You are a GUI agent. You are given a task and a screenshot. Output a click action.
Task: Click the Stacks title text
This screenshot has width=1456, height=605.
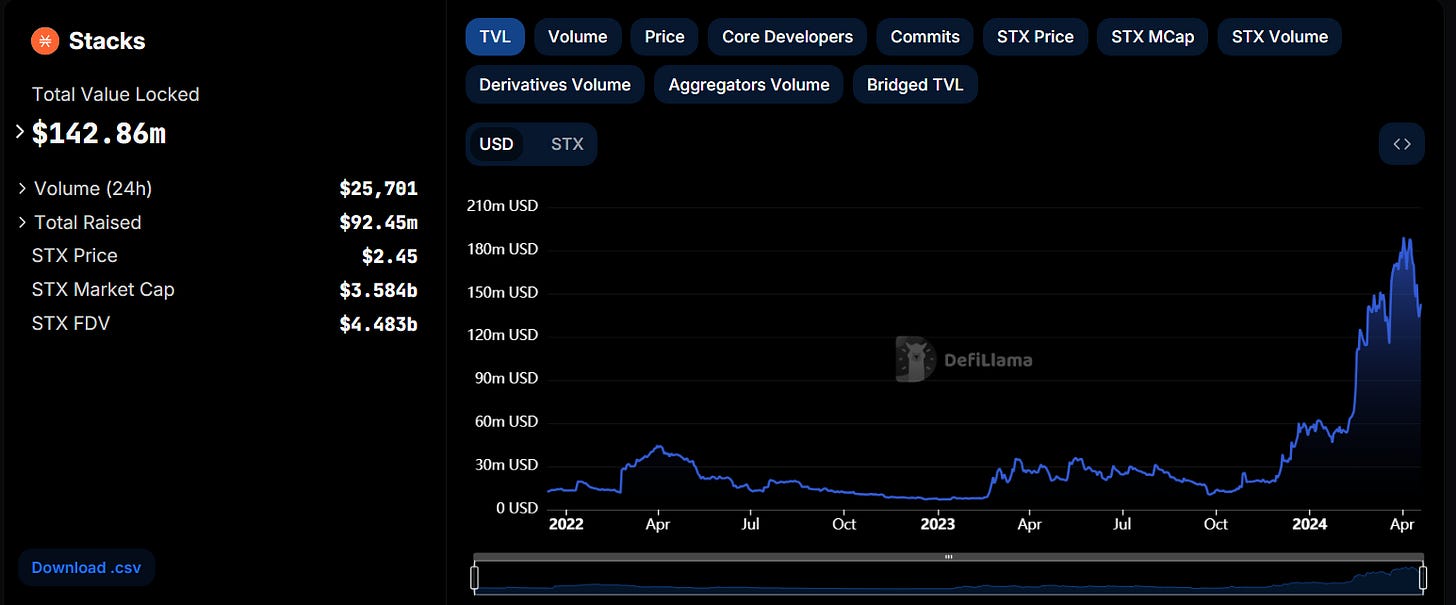[x=107, y=41]
